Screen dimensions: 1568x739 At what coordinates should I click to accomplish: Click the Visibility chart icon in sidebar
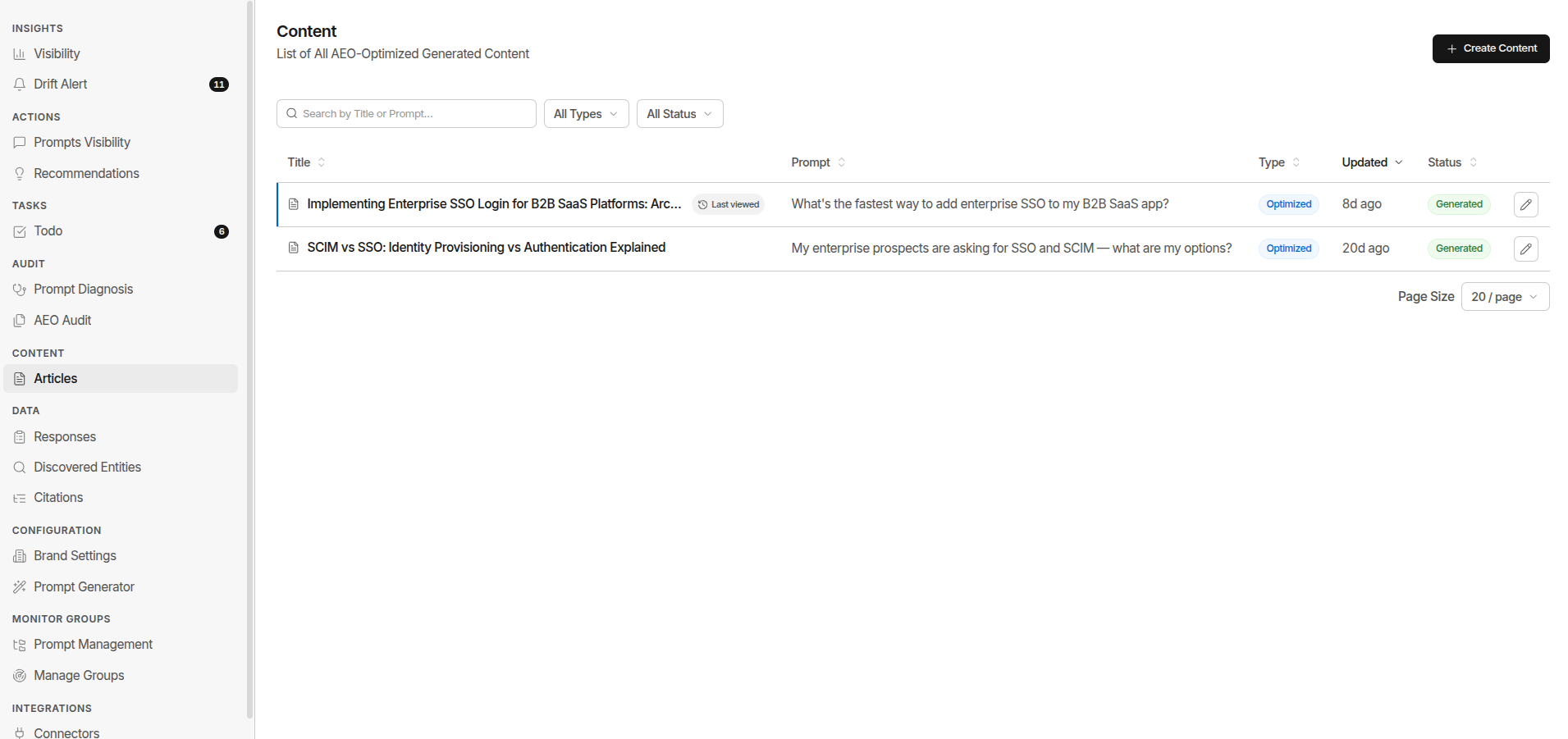click(x=20, y=54)
